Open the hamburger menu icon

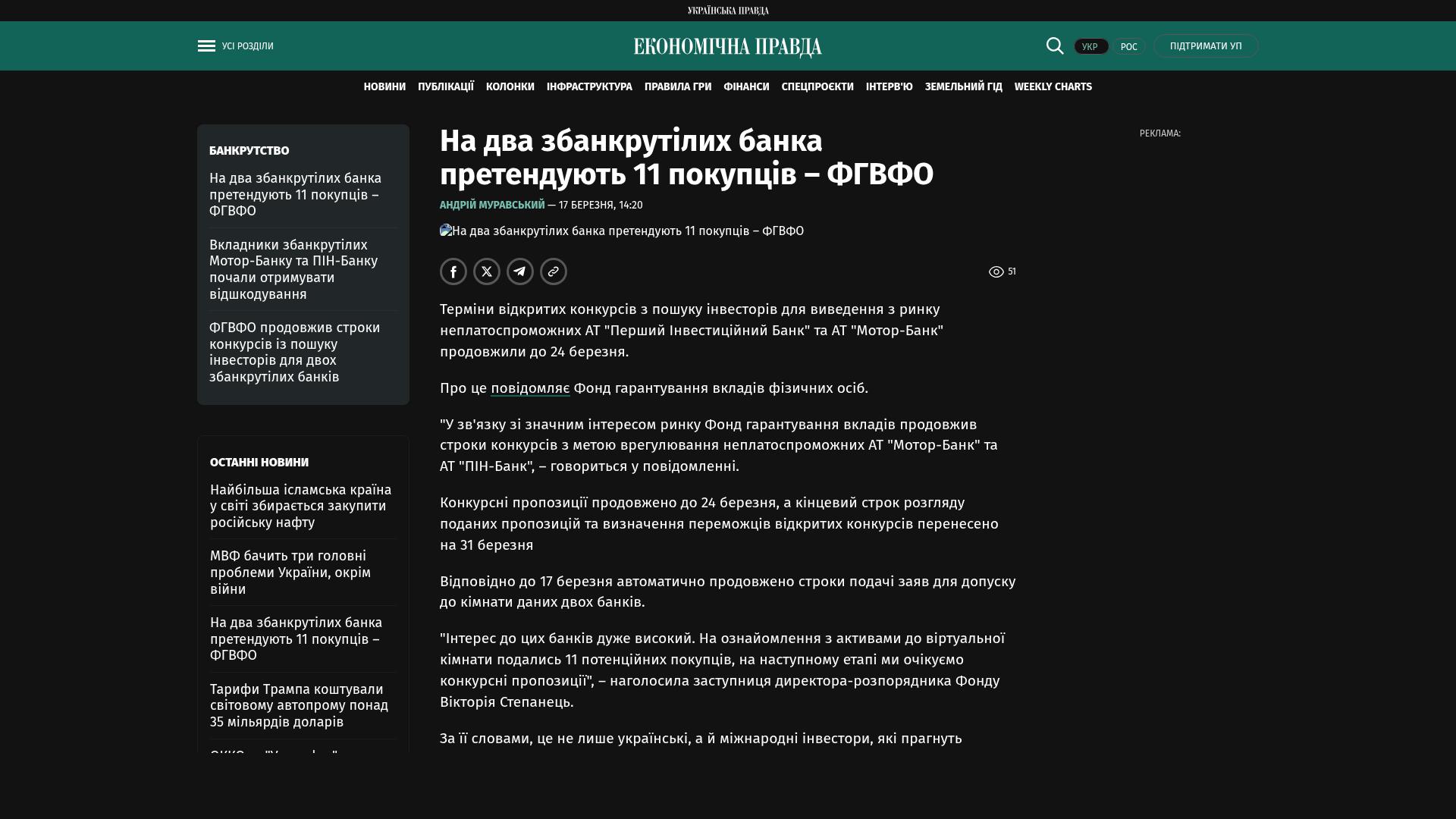pos(206,46)
